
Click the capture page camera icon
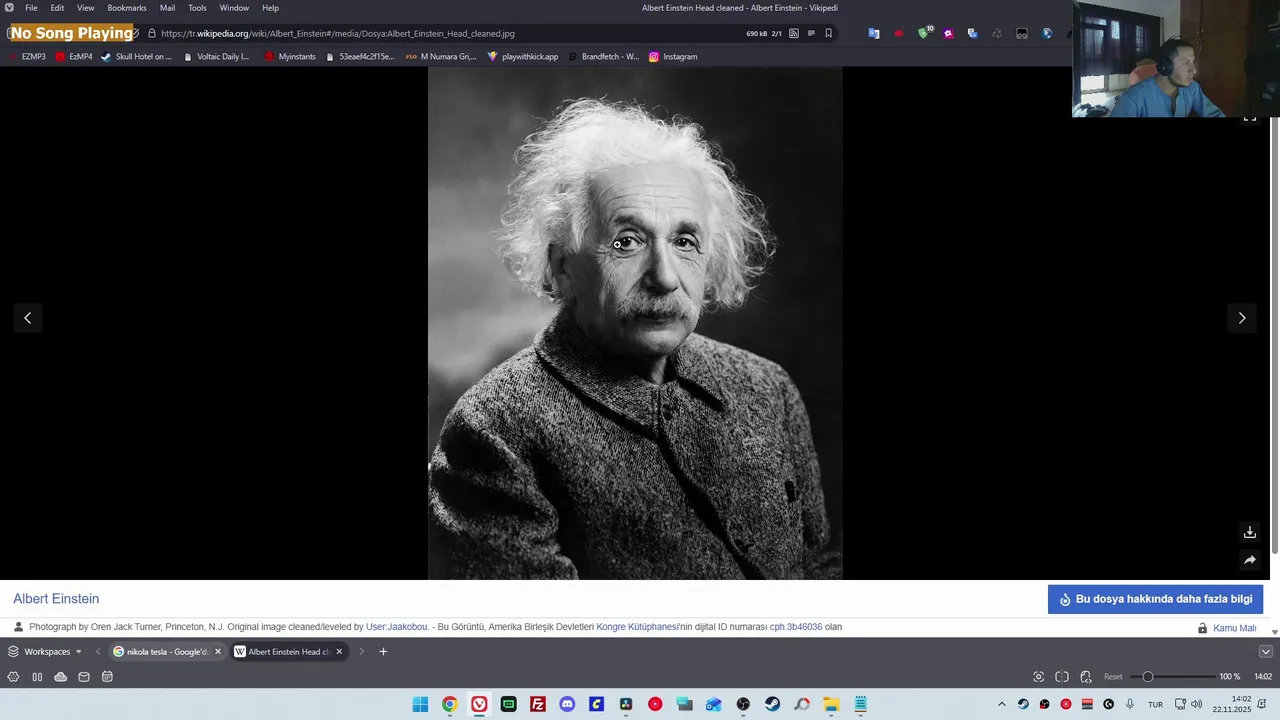1038,677
